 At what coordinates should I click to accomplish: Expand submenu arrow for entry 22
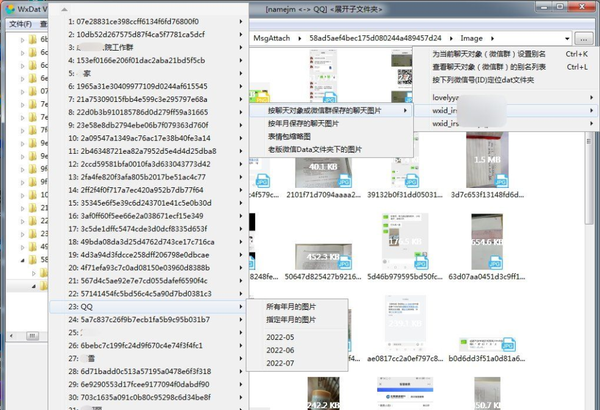point(241,294)
